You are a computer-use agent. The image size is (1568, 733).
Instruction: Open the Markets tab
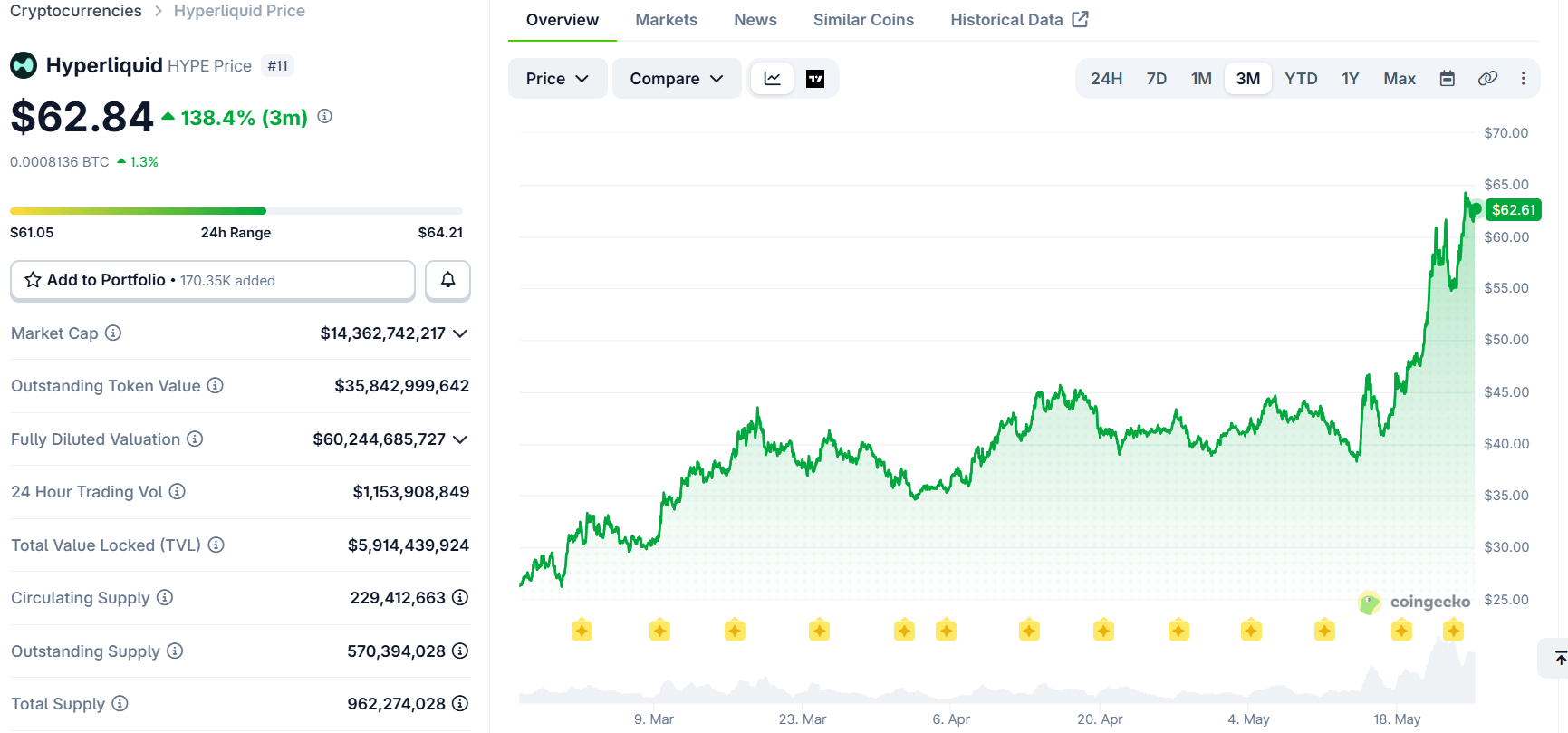pyautogui.click(x=666, y=20)
